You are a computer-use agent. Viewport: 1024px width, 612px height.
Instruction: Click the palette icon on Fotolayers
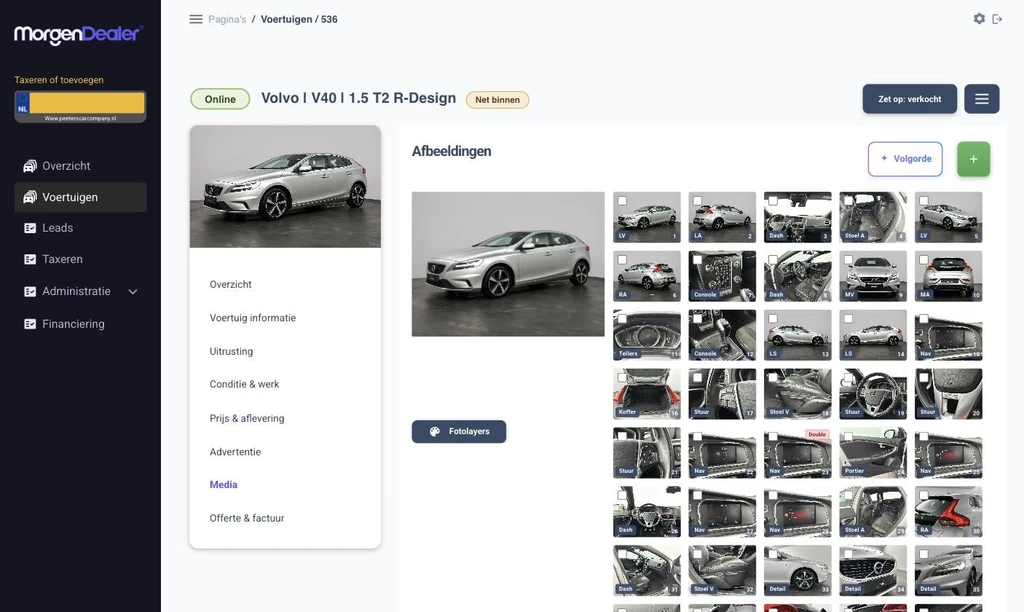[x=435, y=432]
